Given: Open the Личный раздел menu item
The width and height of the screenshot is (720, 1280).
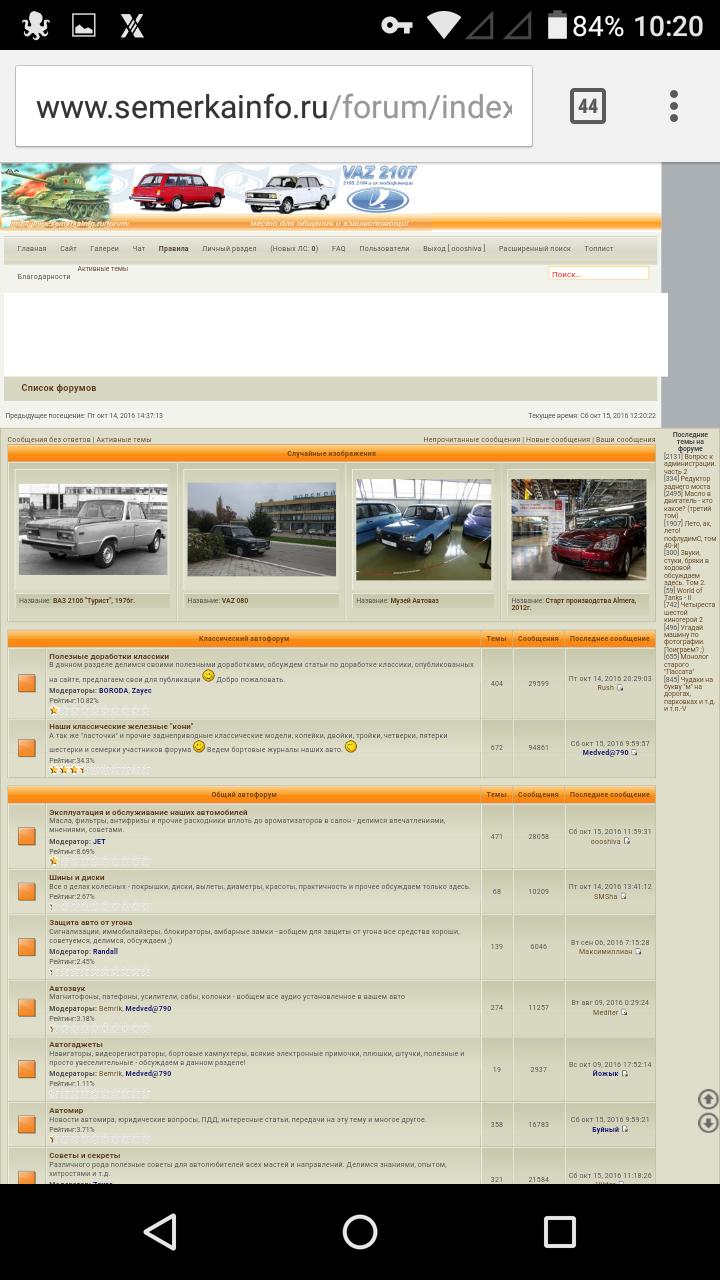Looking at the screenshot, I should pyautogui.click(x=229, y=248).
